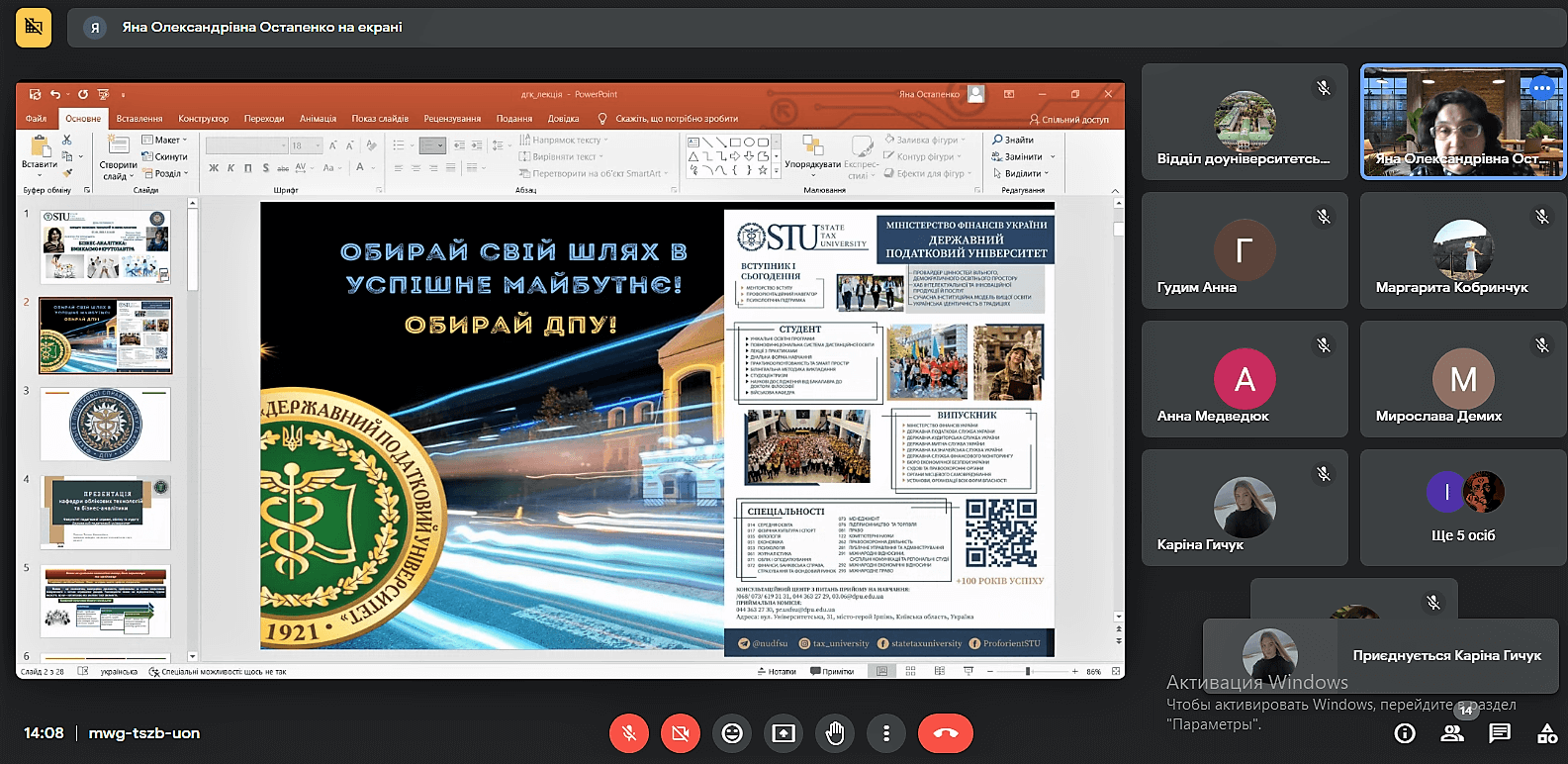Image resolution: width=1568 pixels, height=764 pixels.
Task: Open emoji reactions in Meet
Action: tap(732, 733)
